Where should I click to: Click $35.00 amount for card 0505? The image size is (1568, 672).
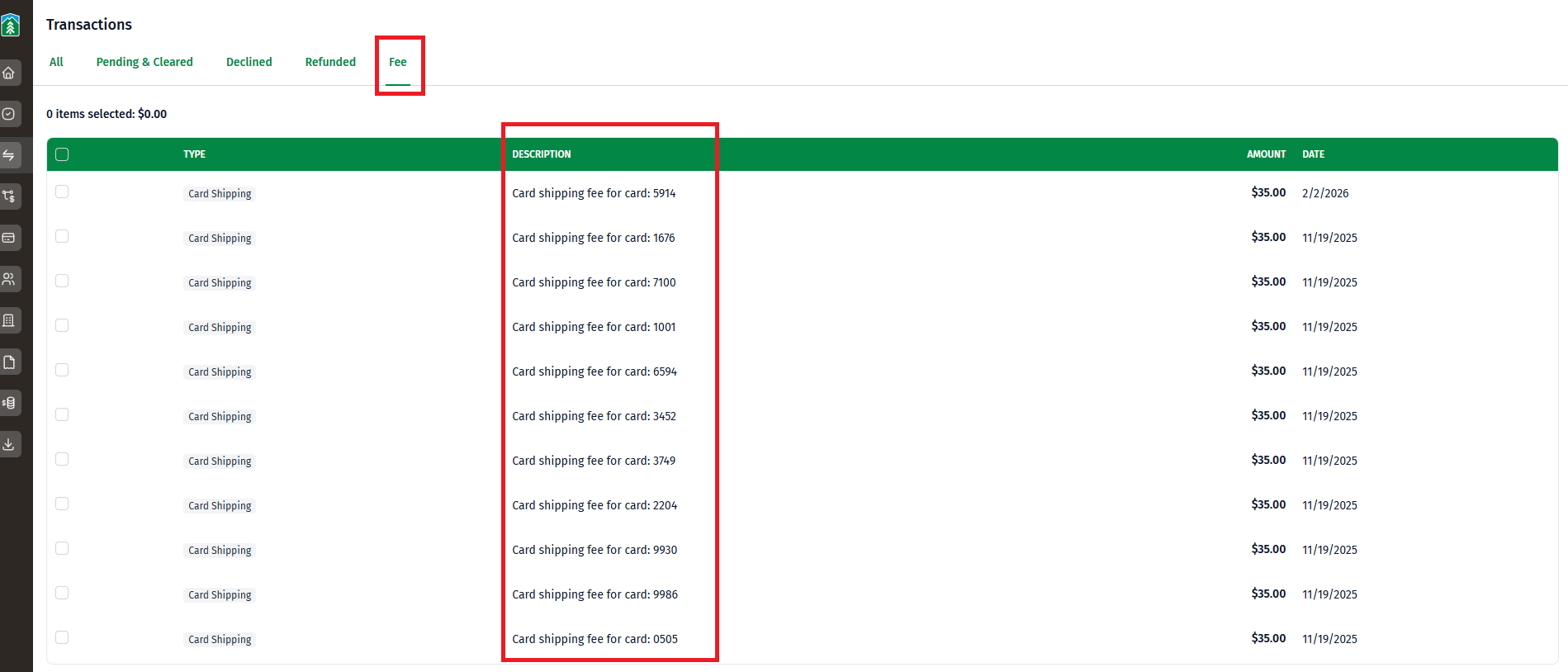coord(1268,638)
